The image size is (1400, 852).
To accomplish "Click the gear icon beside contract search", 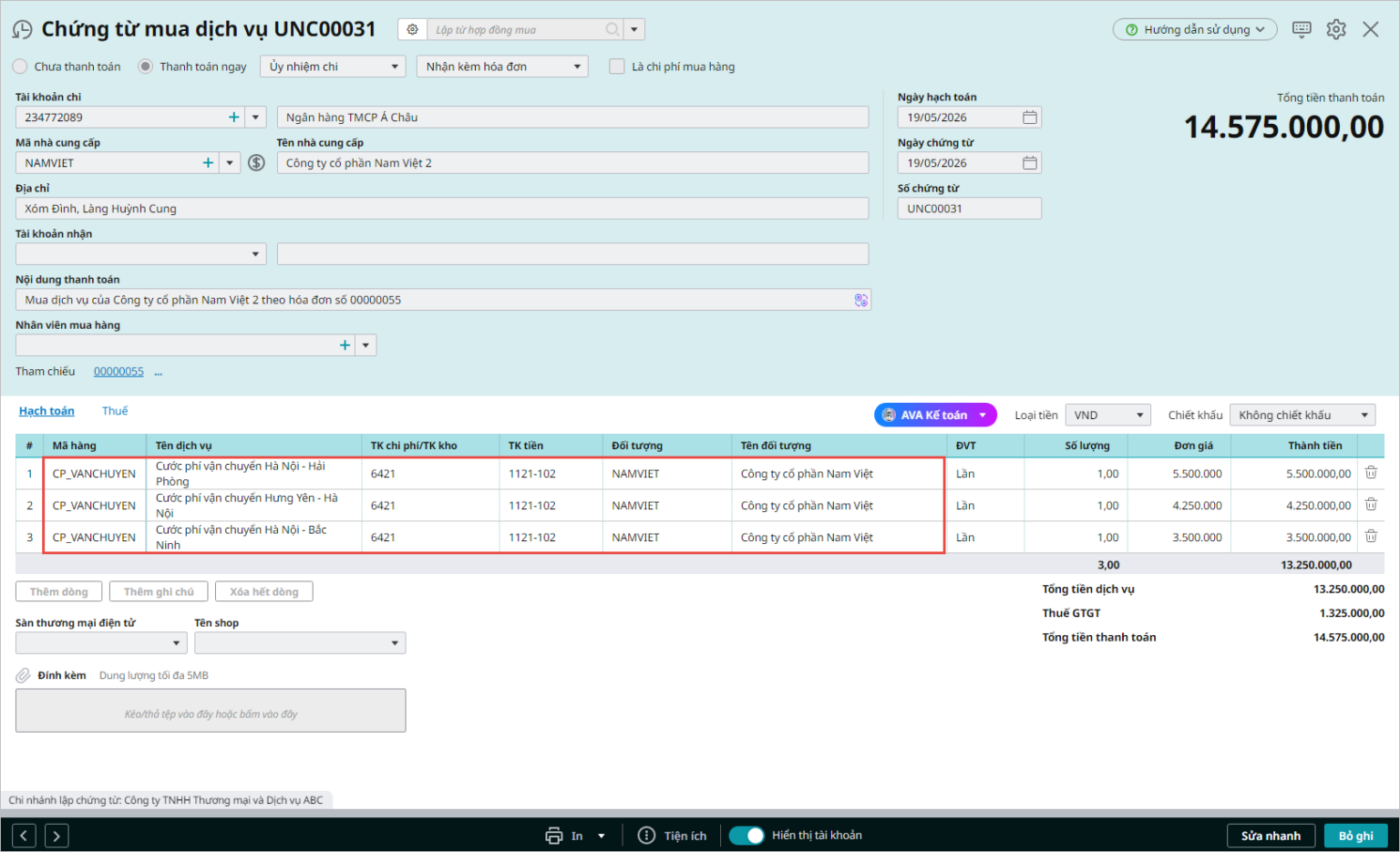I will click(412, 29).
